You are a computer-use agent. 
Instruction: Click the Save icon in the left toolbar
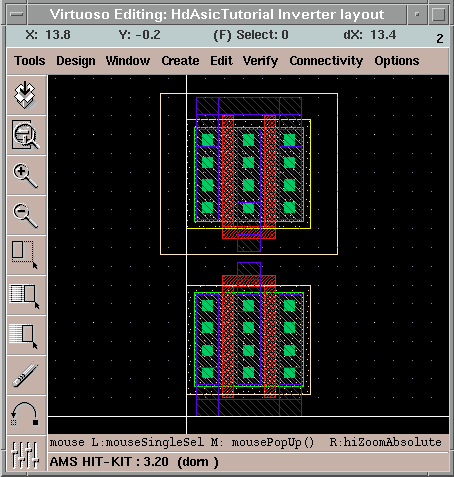pos(26,95)
